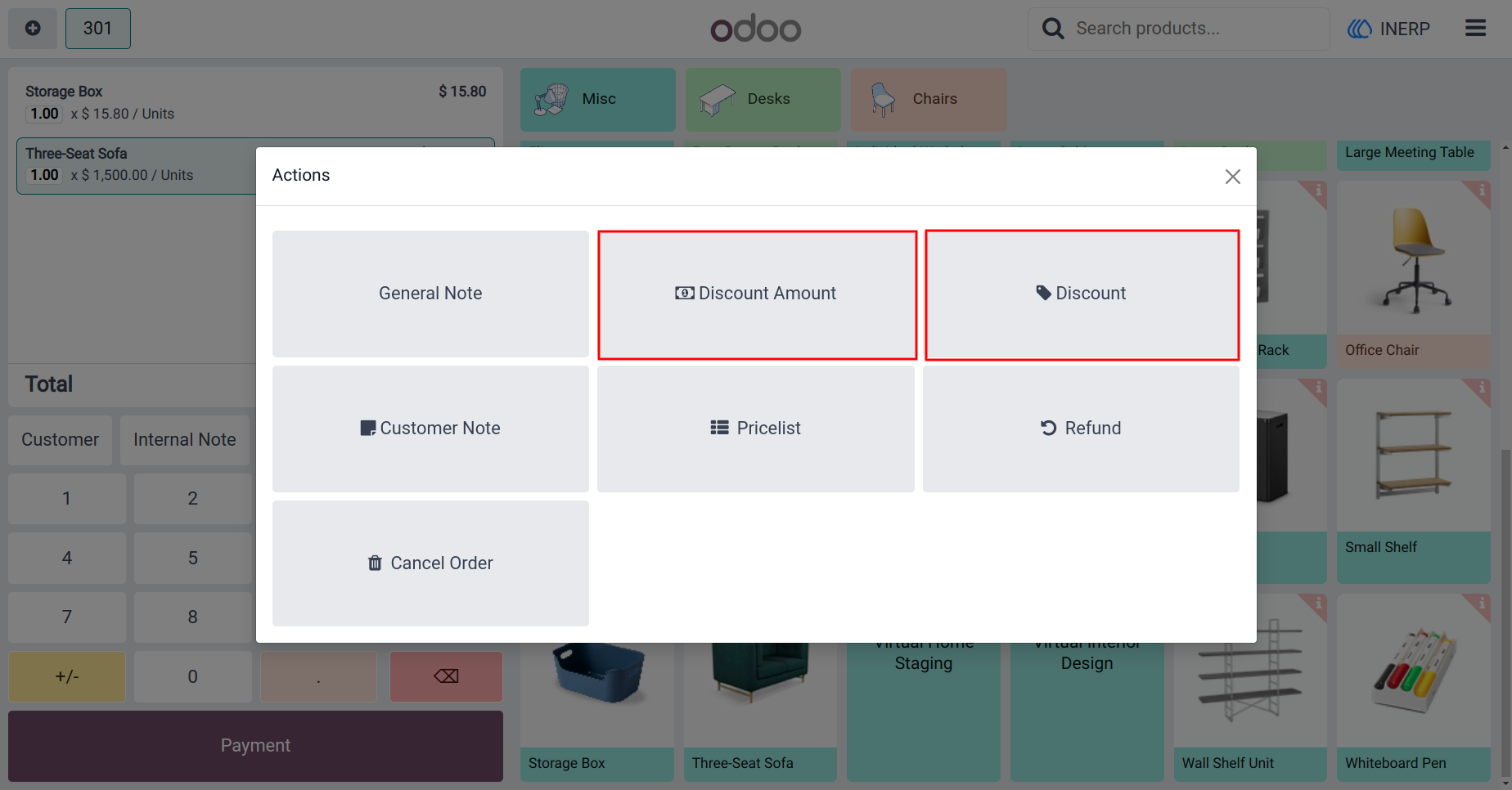Close the Actions dialog

coord(1232,177)
